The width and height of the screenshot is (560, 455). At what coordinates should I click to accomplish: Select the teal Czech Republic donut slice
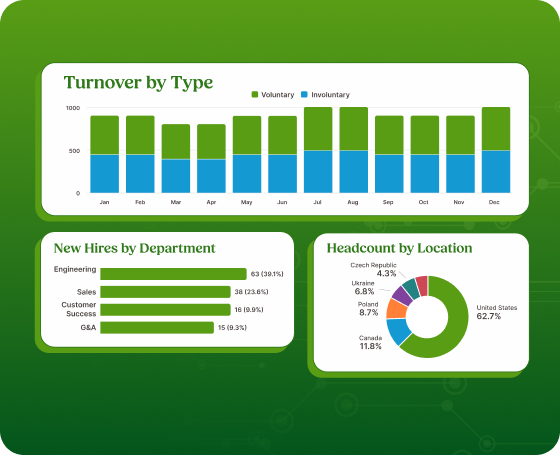click(411, 288)
